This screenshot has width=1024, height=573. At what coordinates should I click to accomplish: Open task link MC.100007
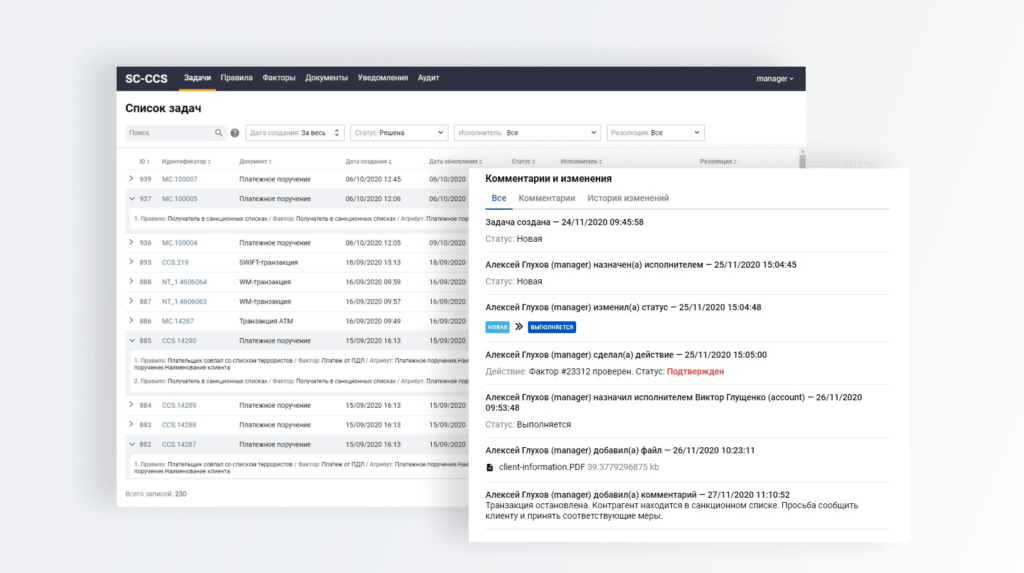[180, 179]
